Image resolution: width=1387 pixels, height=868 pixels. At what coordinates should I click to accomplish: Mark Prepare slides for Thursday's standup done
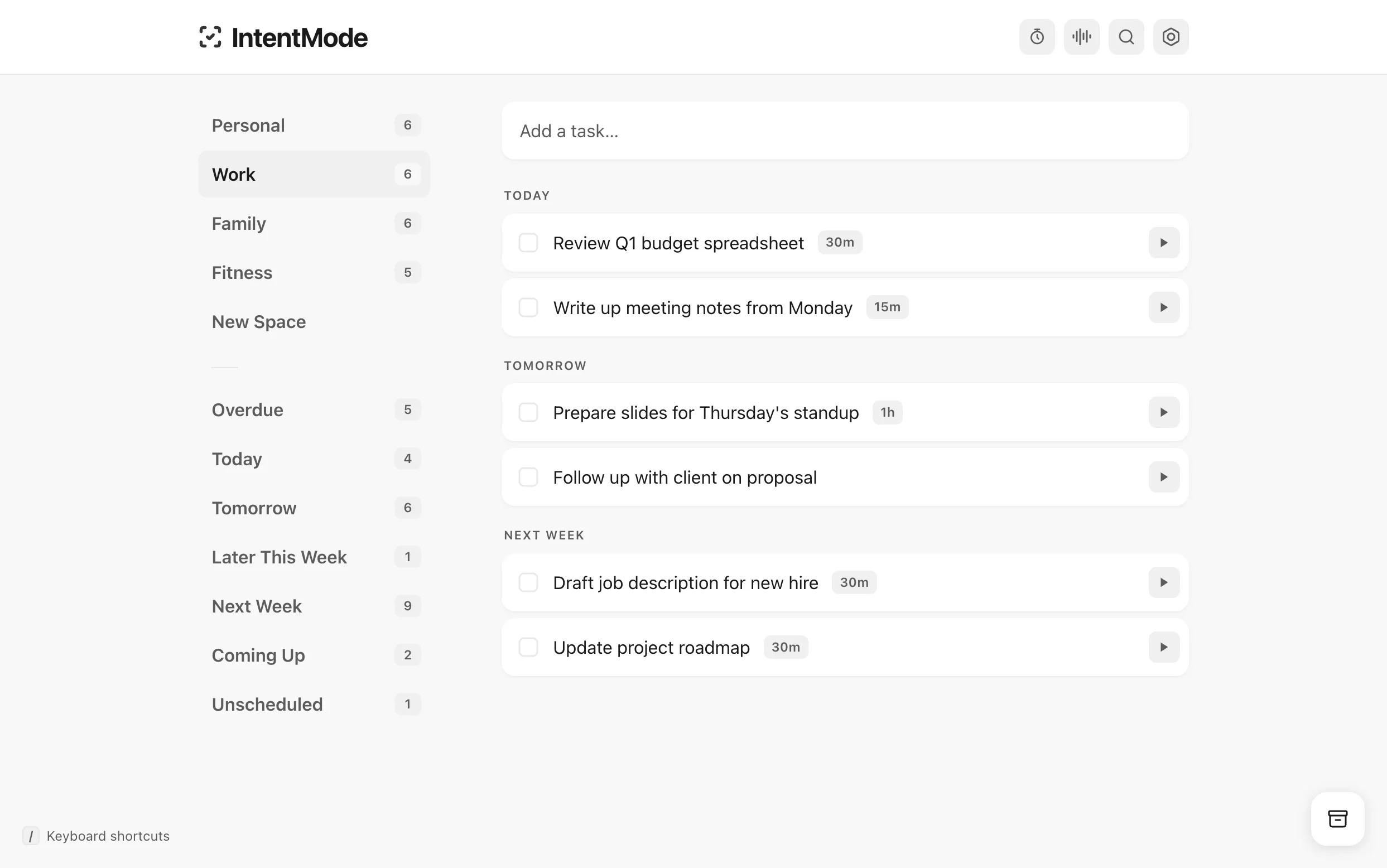(528, 413)
